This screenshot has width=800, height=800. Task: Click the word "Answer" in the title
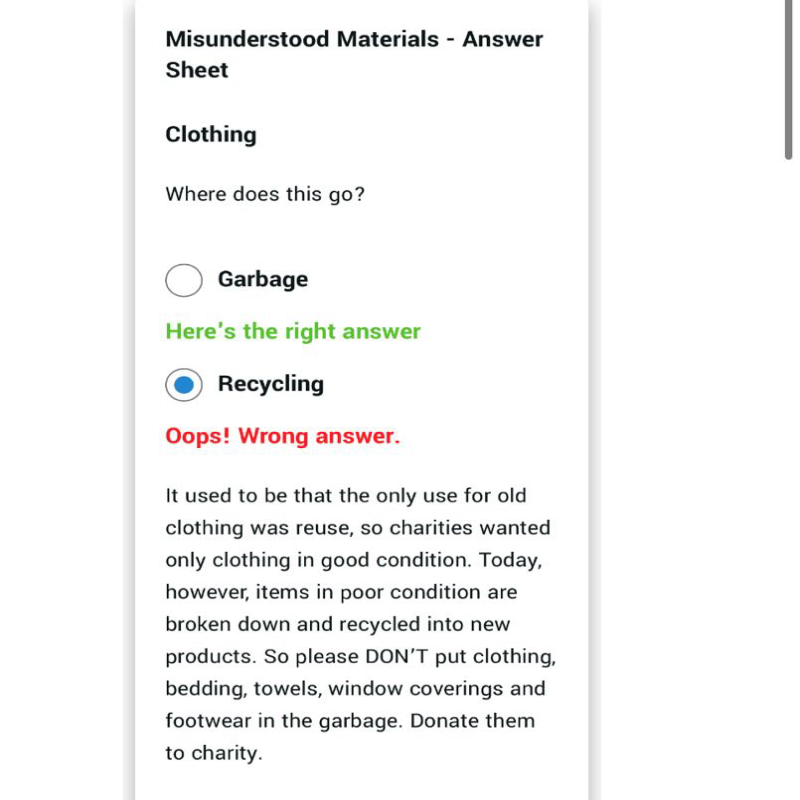pos(503,39)
